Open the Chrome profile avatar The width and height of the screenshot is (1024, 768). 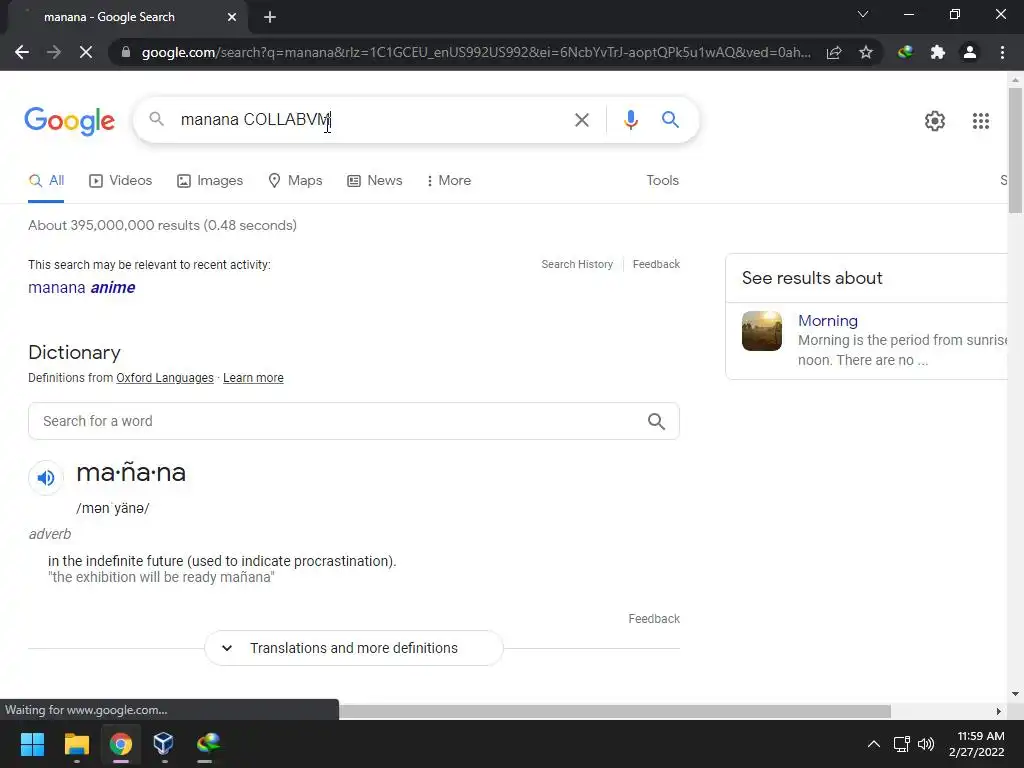pos(970,52)
